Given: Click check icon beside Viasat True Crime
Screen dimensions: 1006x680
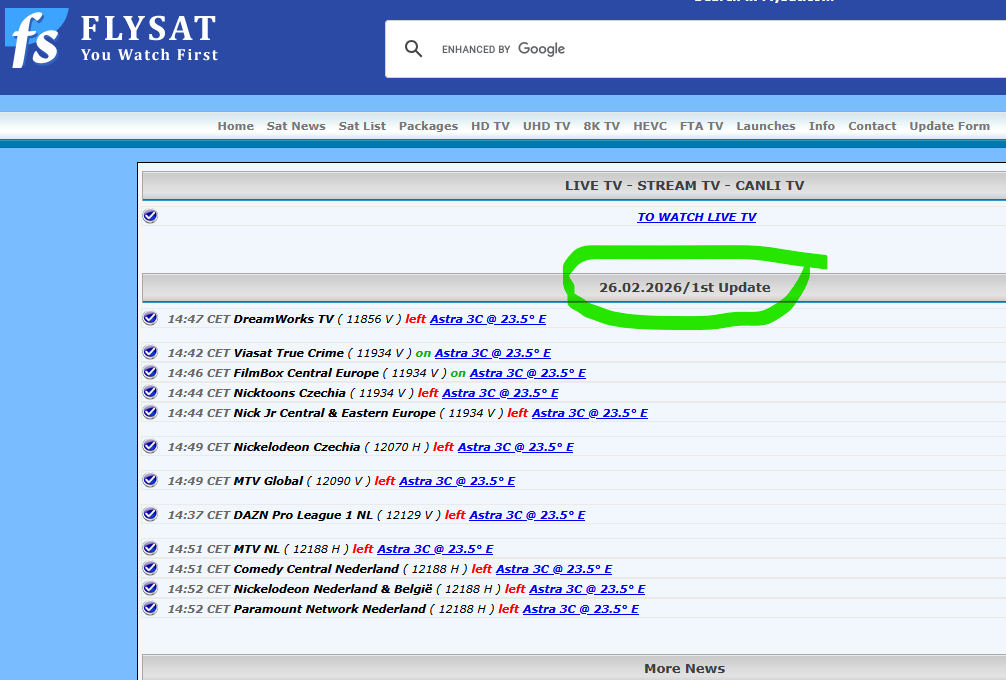Looking at the screenshot, I should coord(150,352).
